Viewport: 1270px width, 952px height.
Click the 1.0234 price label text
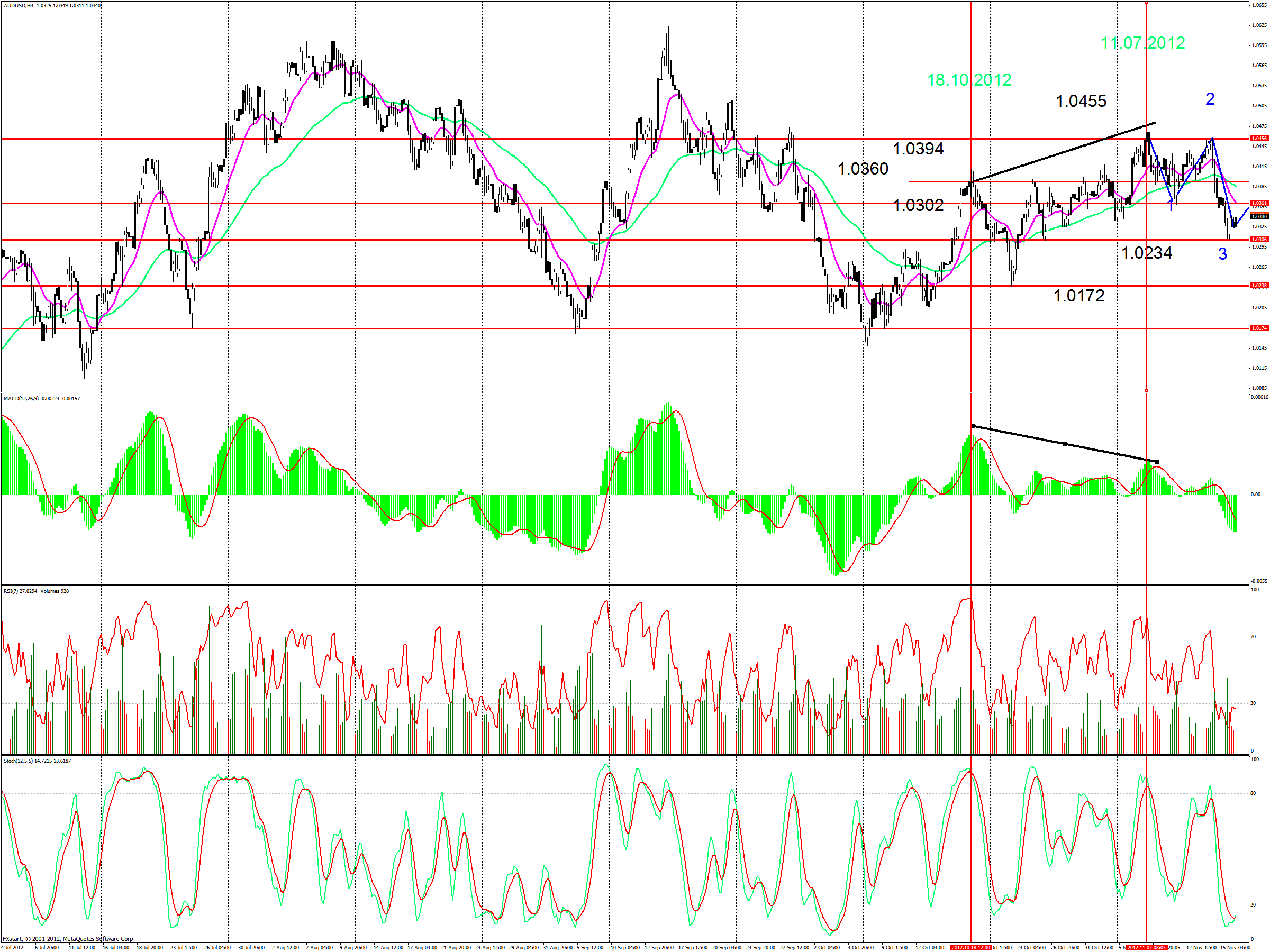click(1147, 252)
